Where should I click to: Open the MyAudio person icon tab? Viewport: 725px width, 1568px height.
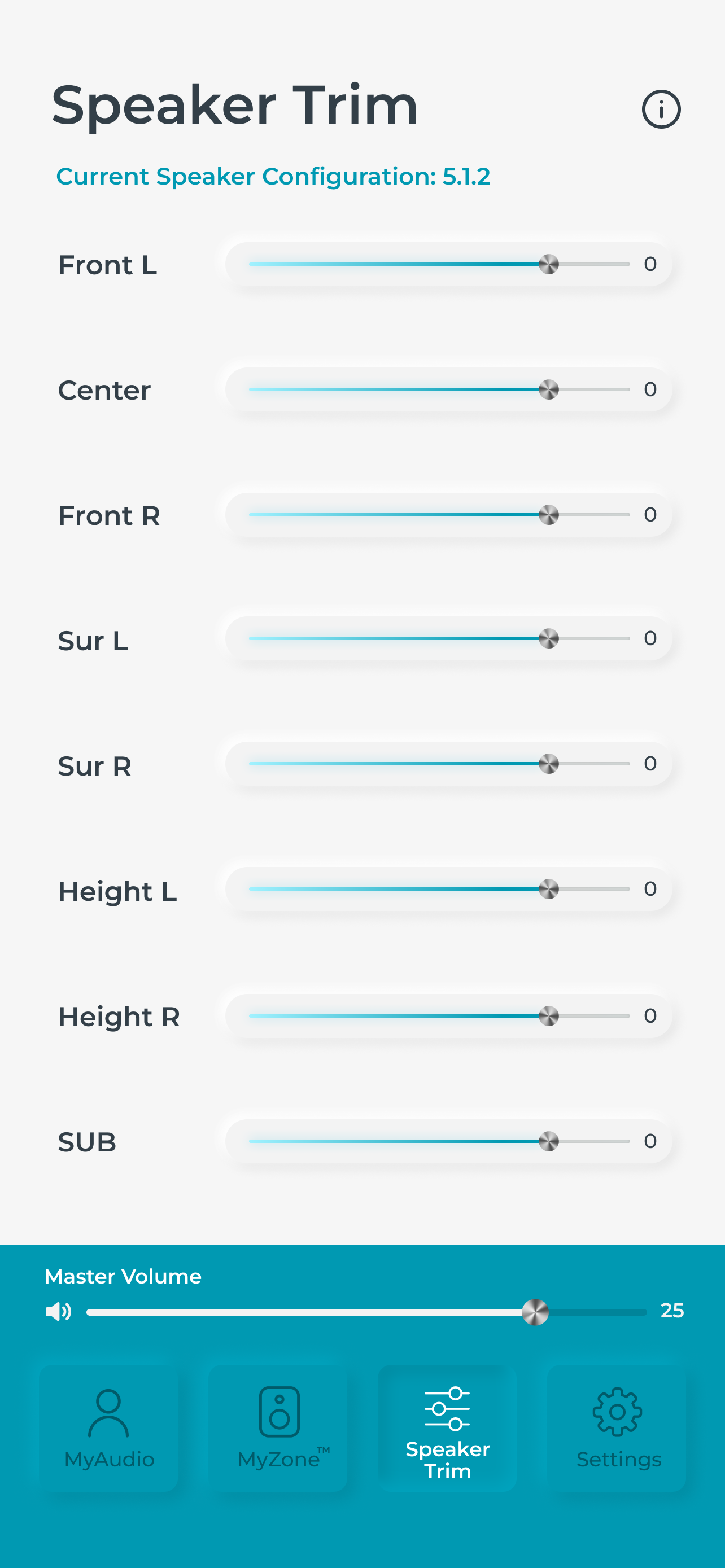point(108,1413)
